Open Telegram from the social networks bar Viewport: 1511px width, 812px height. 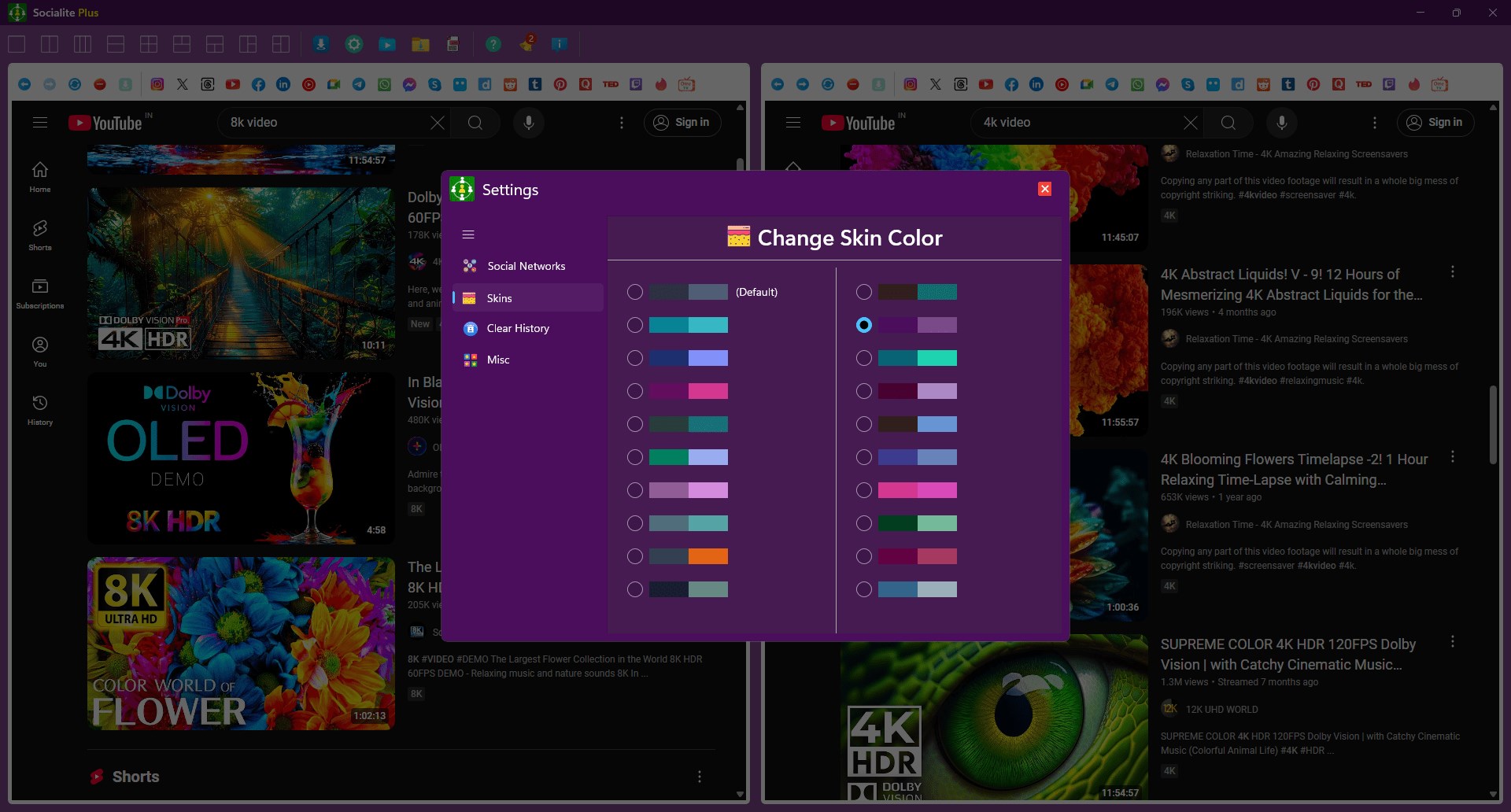point(359,84)
